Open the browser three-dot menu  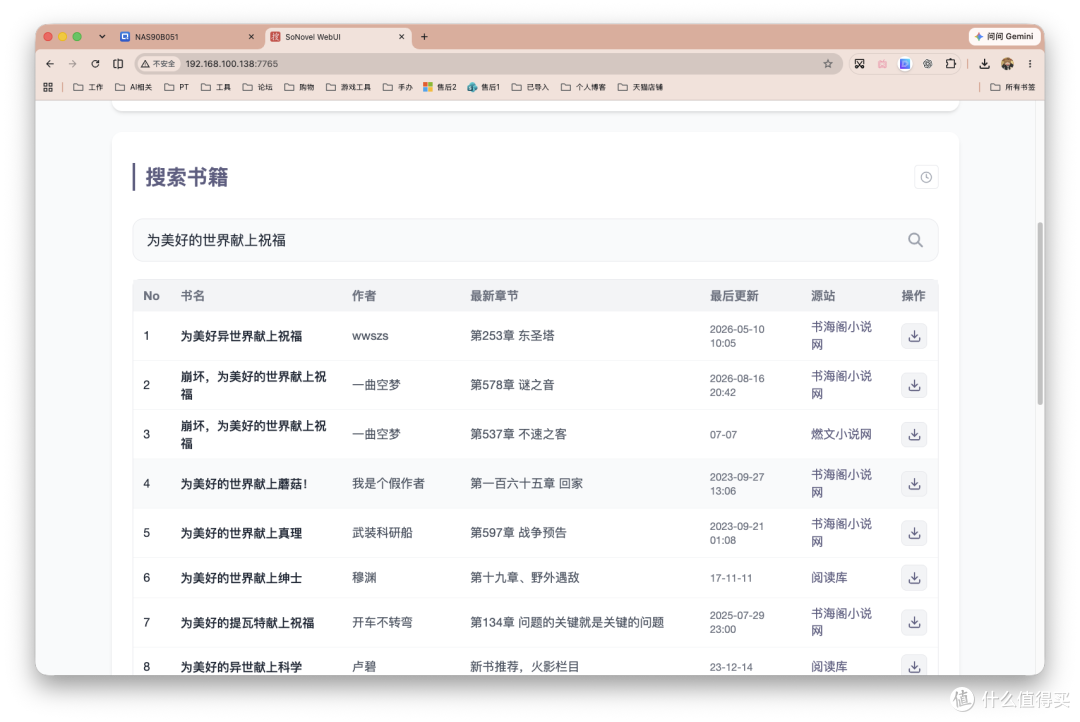1030,63
